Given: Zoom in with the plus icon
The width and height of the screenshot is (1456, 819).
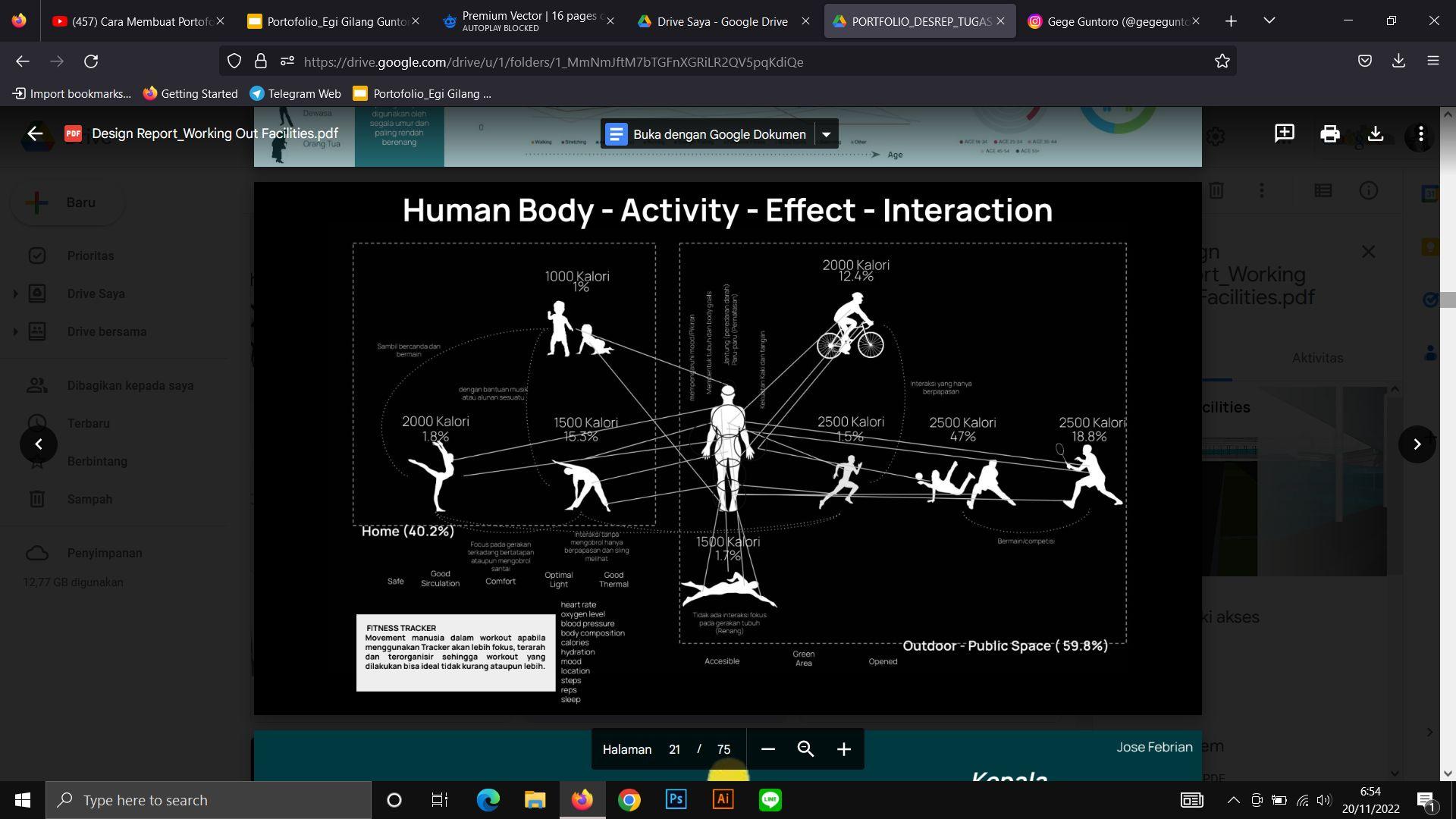Looking at the screenshot, I should point(843,749).
